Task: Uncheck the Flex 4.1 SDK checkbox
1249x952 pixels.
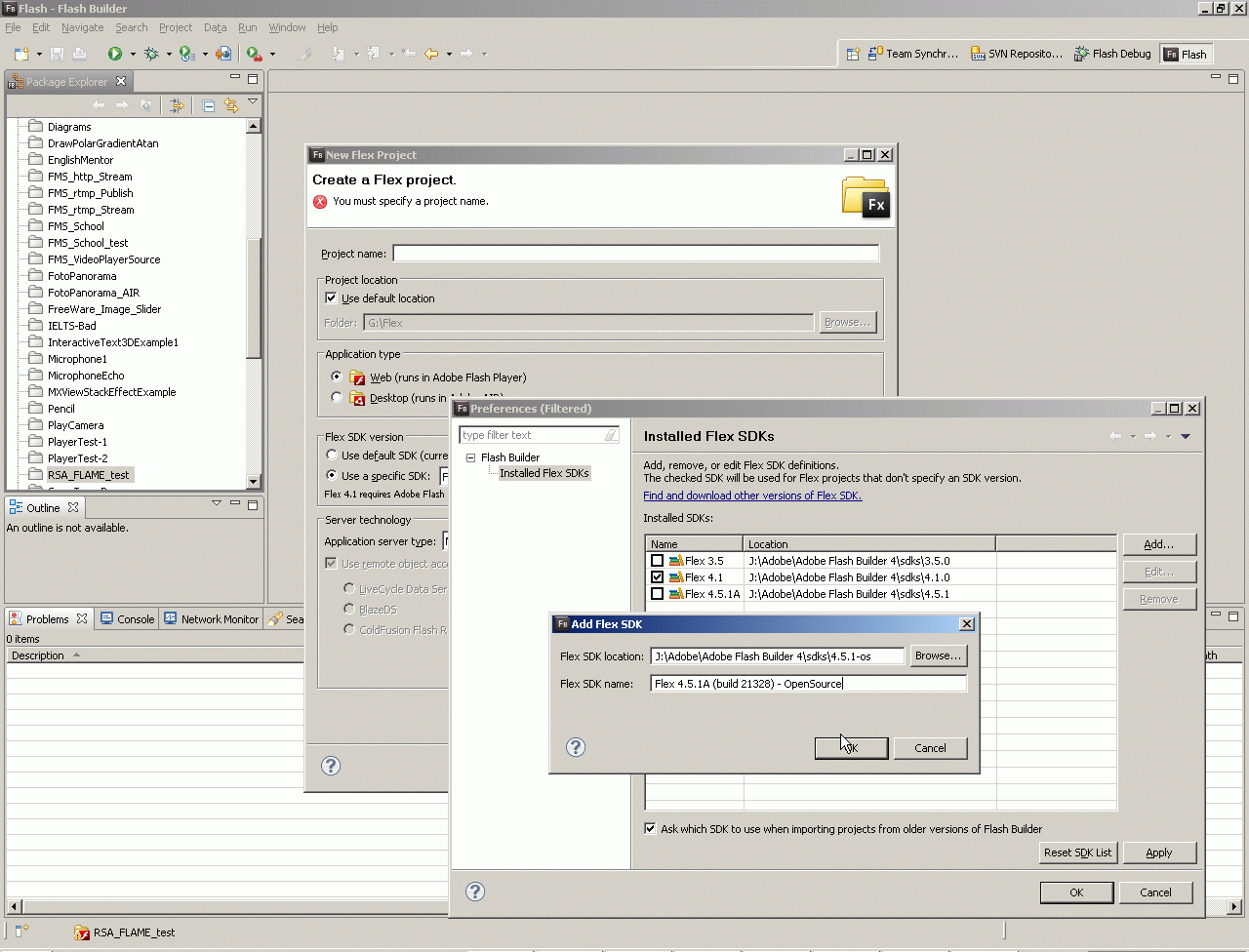Action: 657,577
